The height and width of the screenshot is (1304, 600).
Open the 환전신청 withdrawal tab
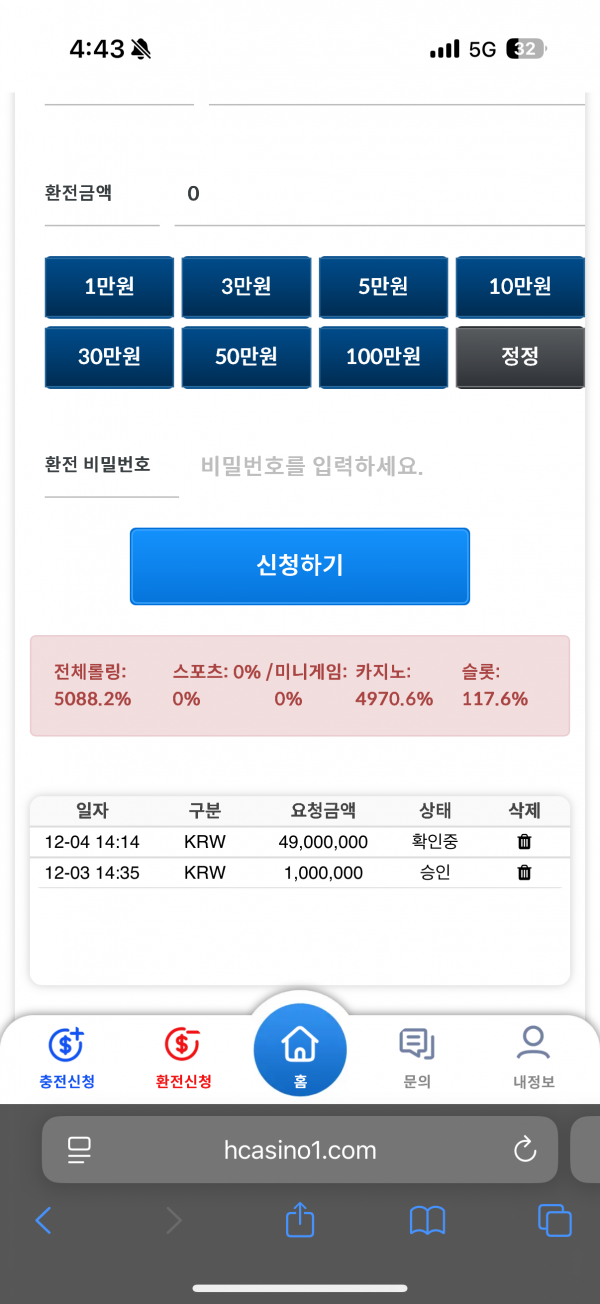[184, 1057]
